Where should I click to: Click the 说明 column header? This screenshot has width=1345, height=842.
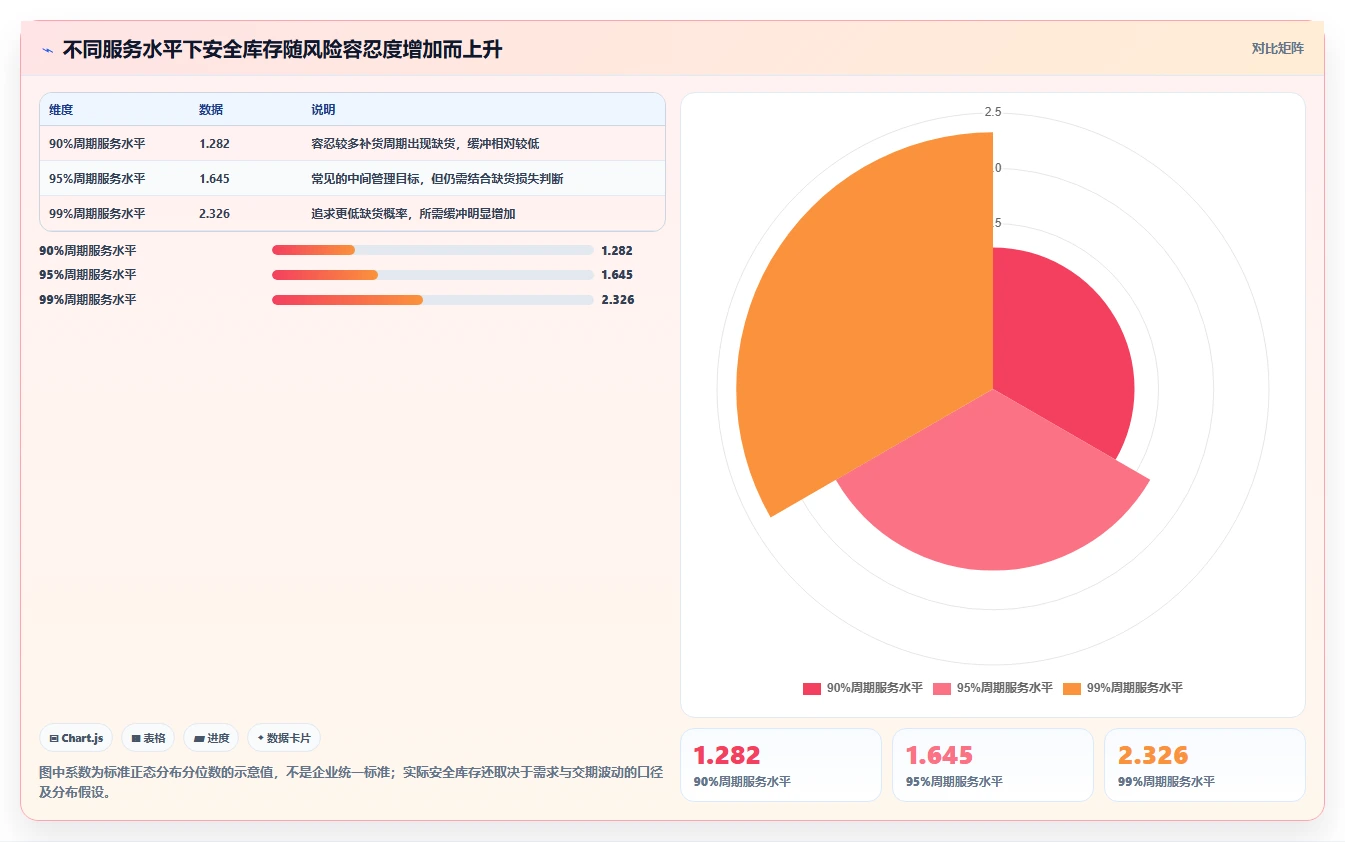(x=323, y=110)
